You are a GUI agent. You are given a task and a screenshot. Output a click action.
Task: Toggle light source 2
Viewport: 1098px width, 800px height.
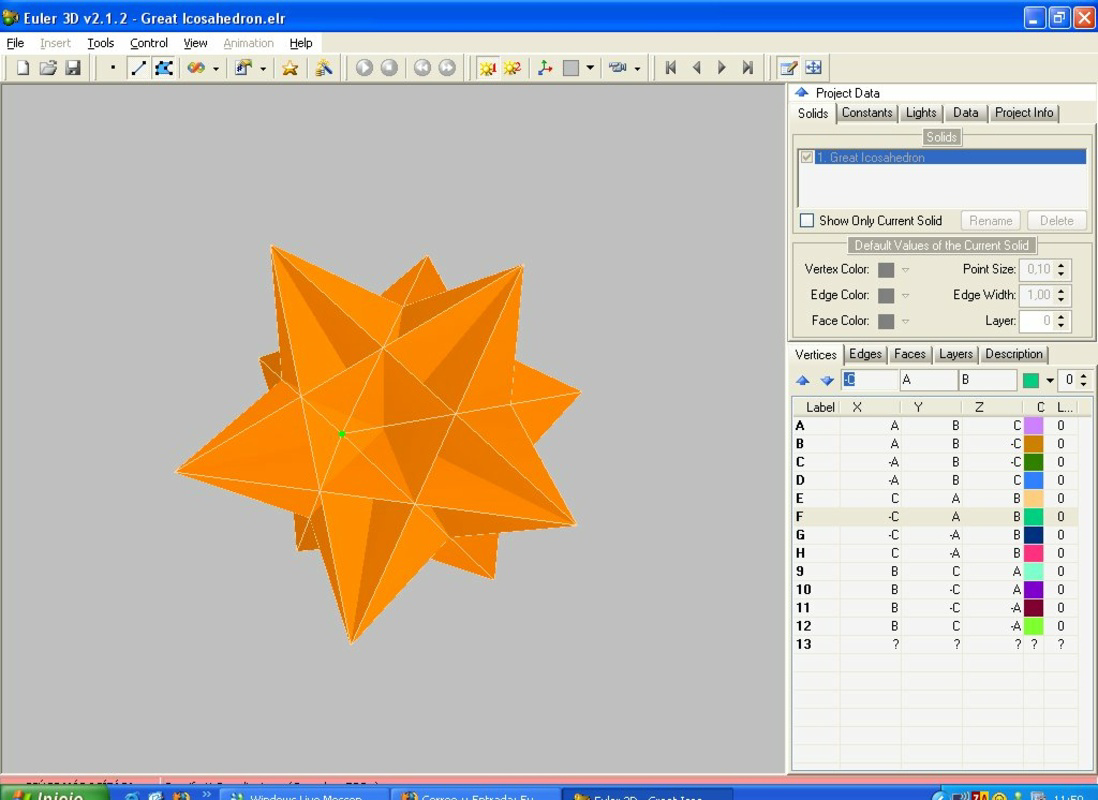coord(513,67)
